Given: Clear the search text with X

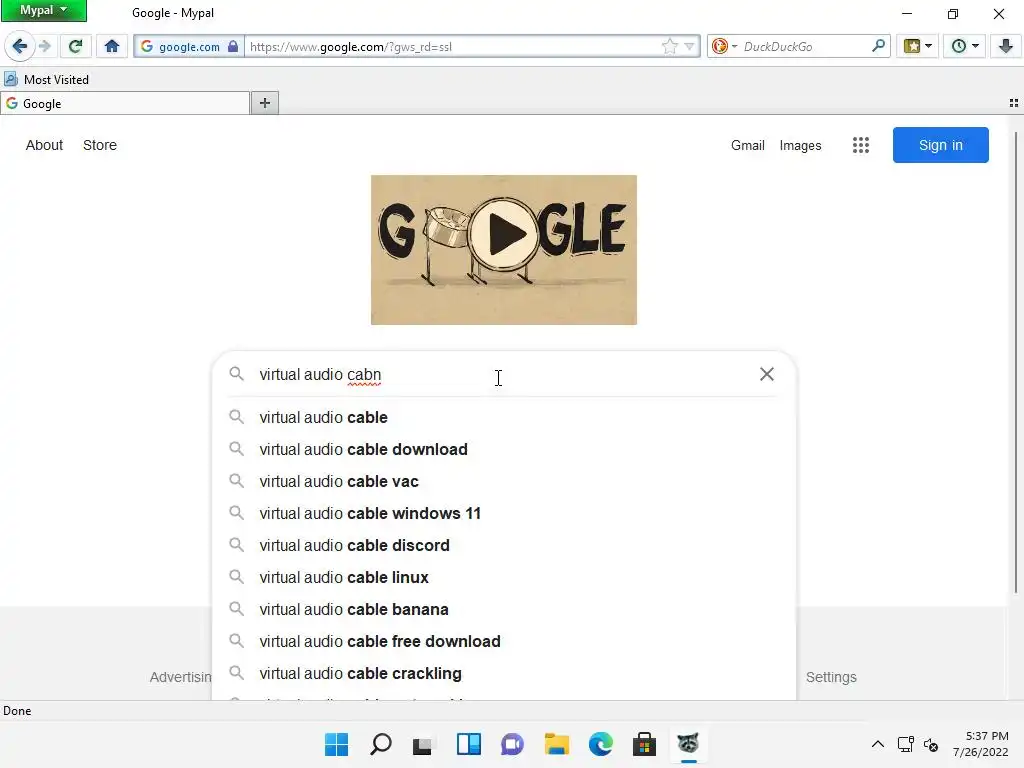Looking at the screenshot, I should click(x=767, y=374).
